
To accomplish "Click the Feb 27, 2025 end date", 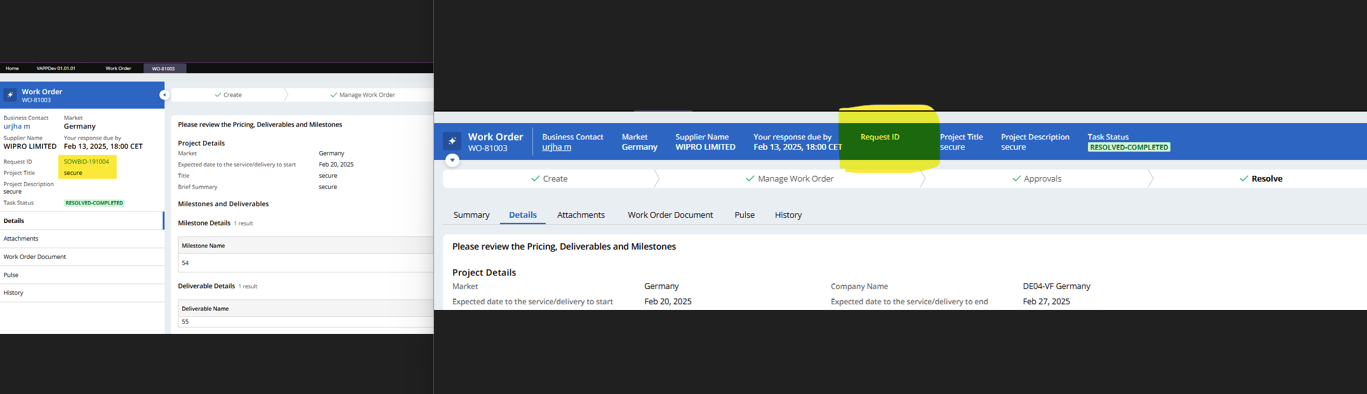I will [x=1046, y=301].
